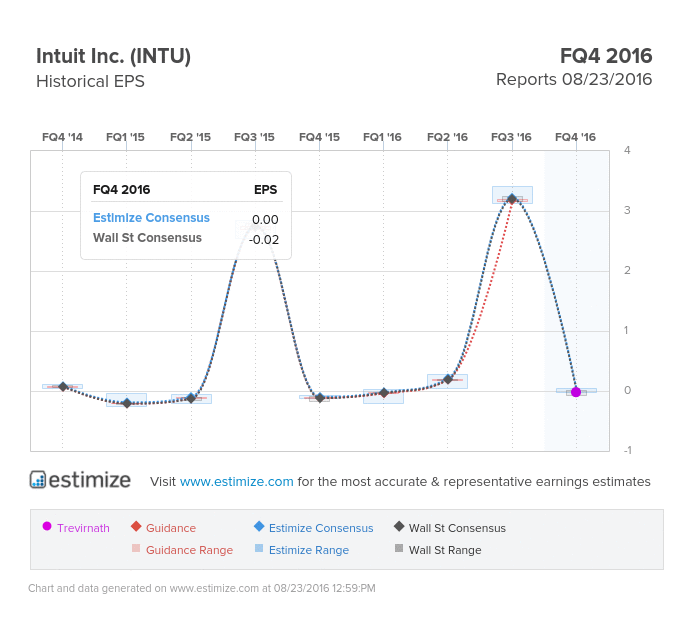Viewport: 685px width, 620px height.
Task: Open the www.estimize.com link
Action: click(x=236, y=481)
